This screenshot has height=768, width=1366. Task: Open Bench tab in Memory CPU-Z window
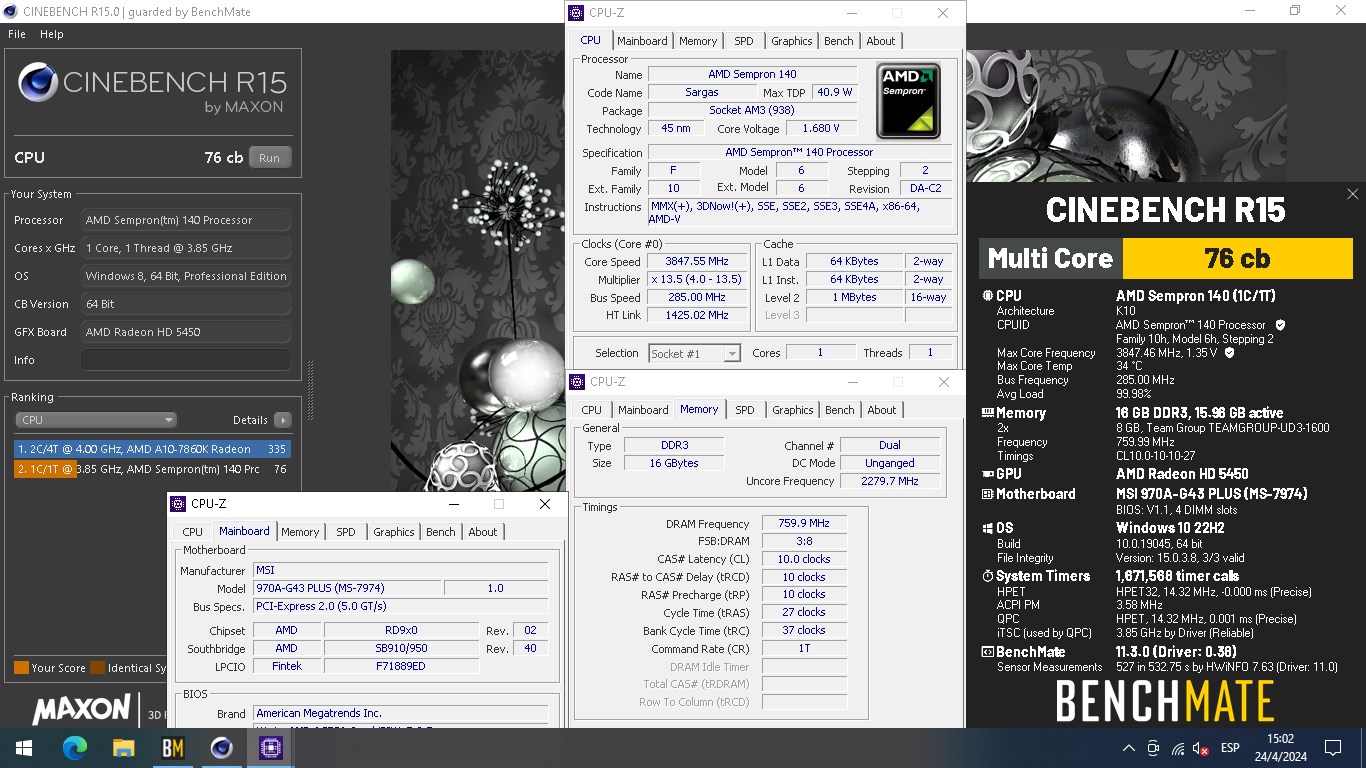840,410
